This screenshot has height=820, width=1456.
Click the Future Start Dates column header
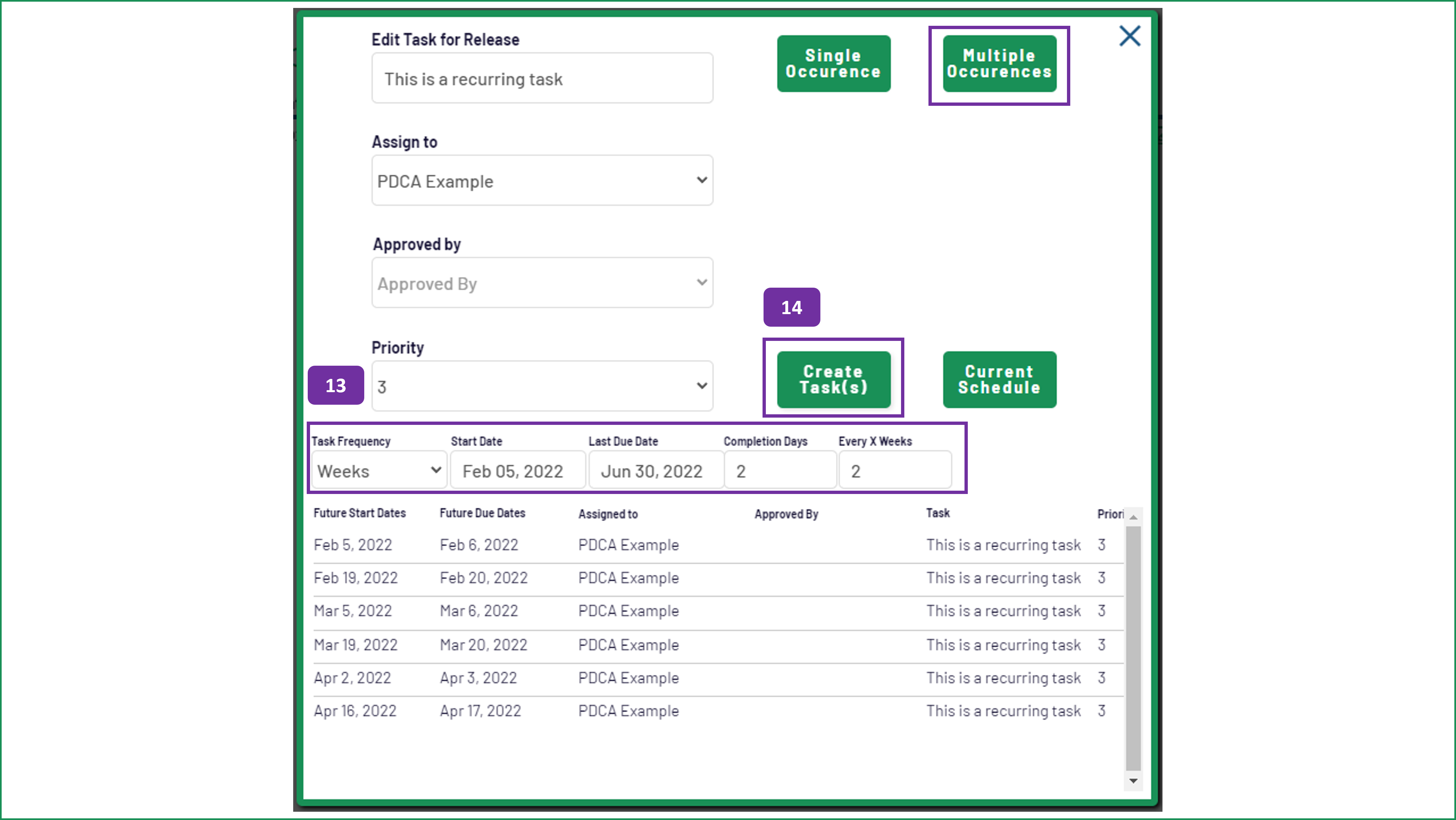(x=360, y=513)
